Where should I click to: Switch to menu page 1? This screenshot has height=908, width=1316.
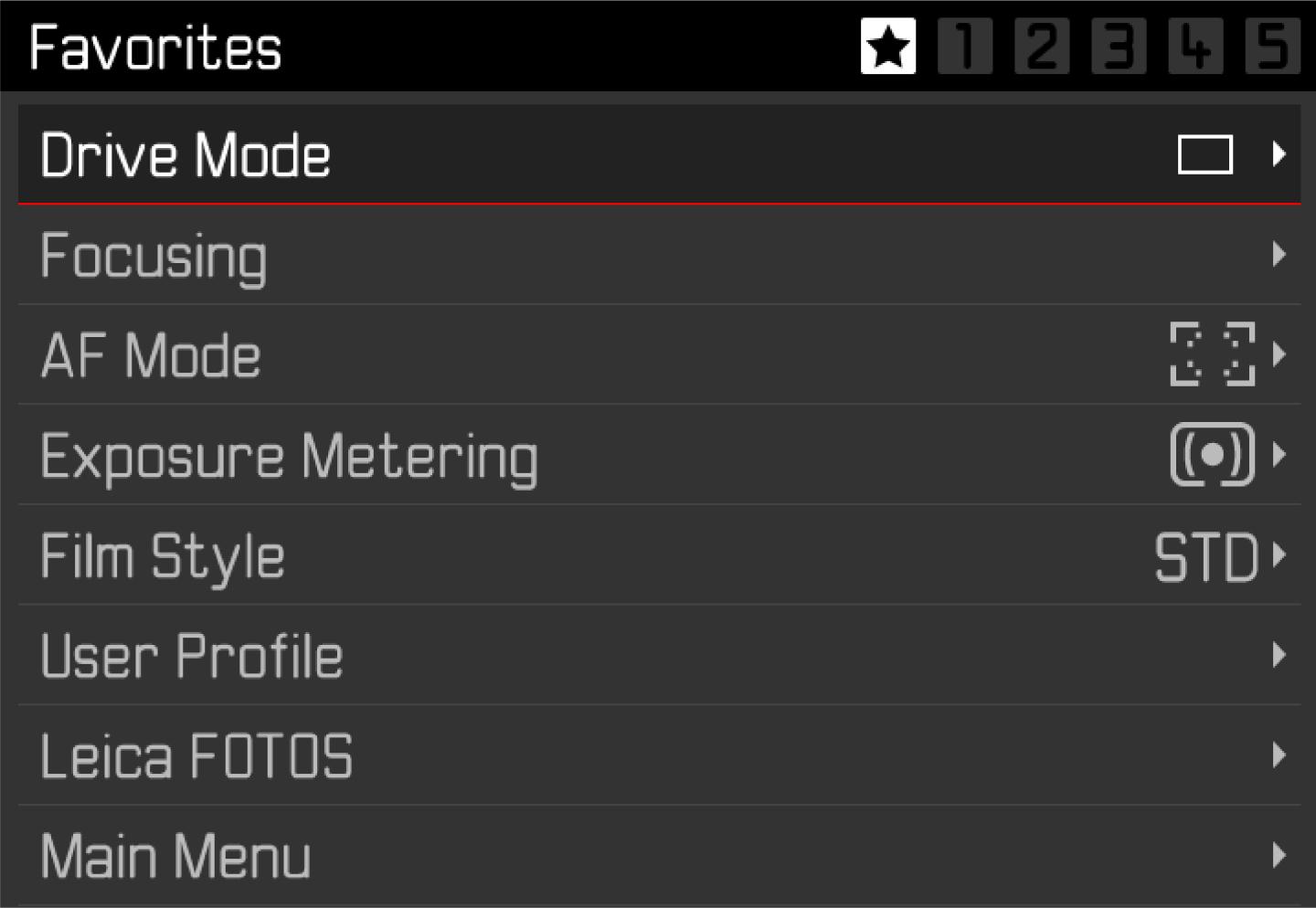(x=965, y=47)
